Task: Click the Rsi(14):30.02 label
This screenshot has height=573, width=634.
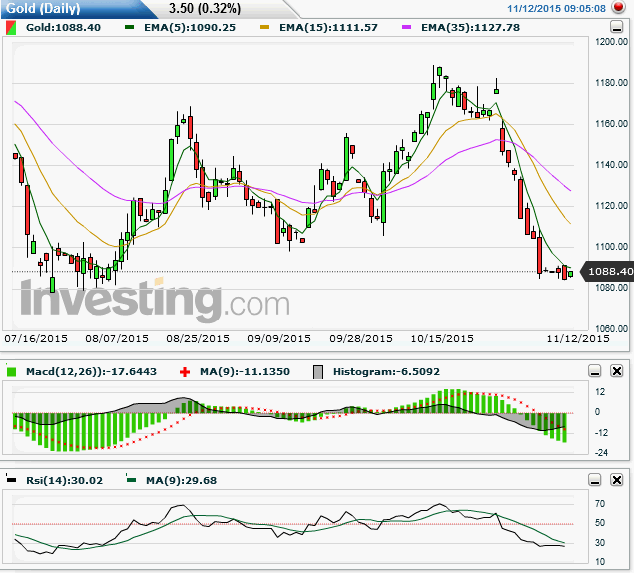Action: [65, 480]
